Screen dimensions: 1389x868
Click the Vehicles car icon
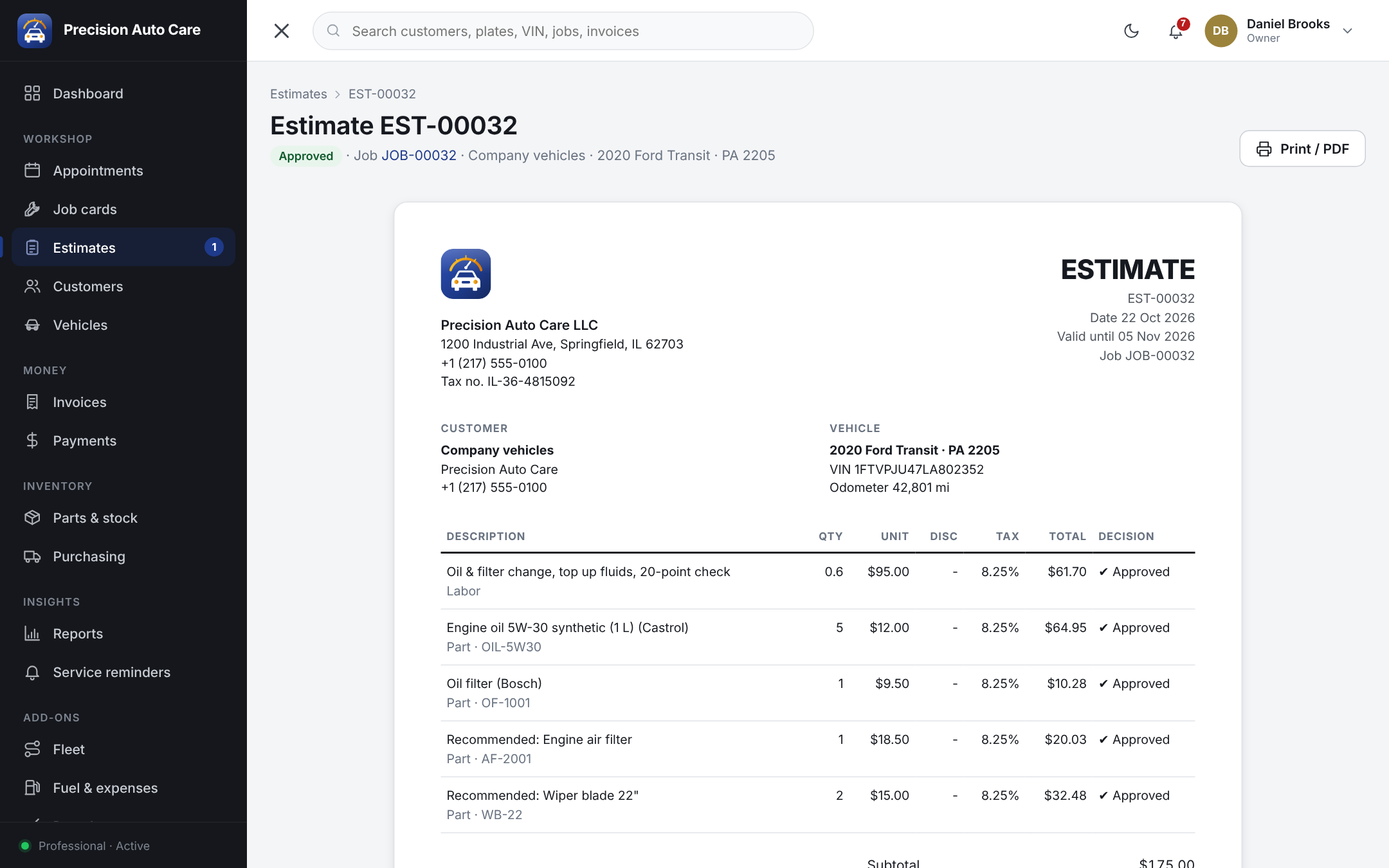click(32, 325)
